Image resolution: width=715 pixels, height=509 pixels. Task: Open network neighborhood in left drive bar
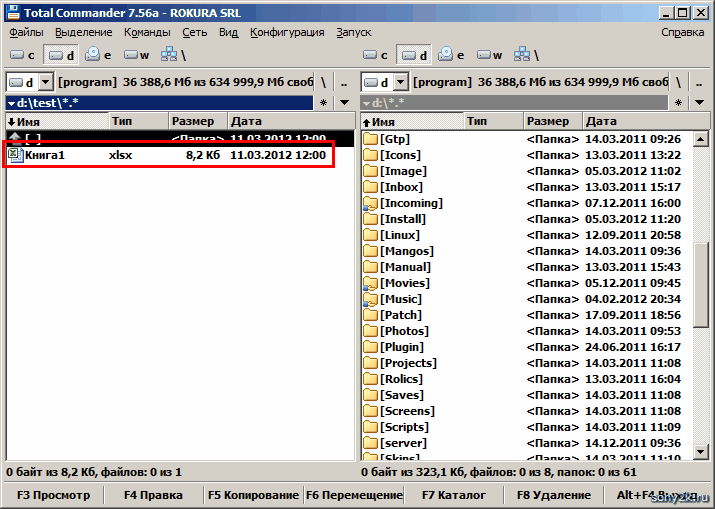tap(173, 55)
